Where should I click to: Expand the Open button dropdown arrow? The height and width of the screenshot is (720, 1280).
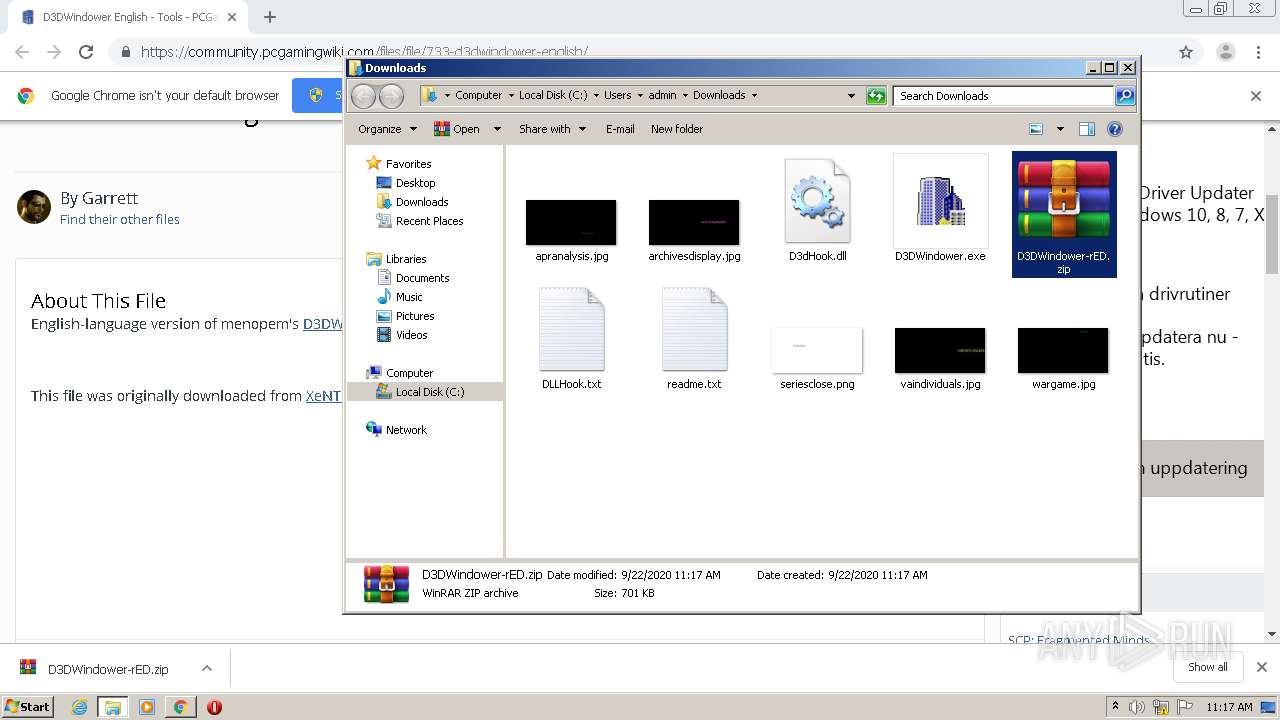495,129
